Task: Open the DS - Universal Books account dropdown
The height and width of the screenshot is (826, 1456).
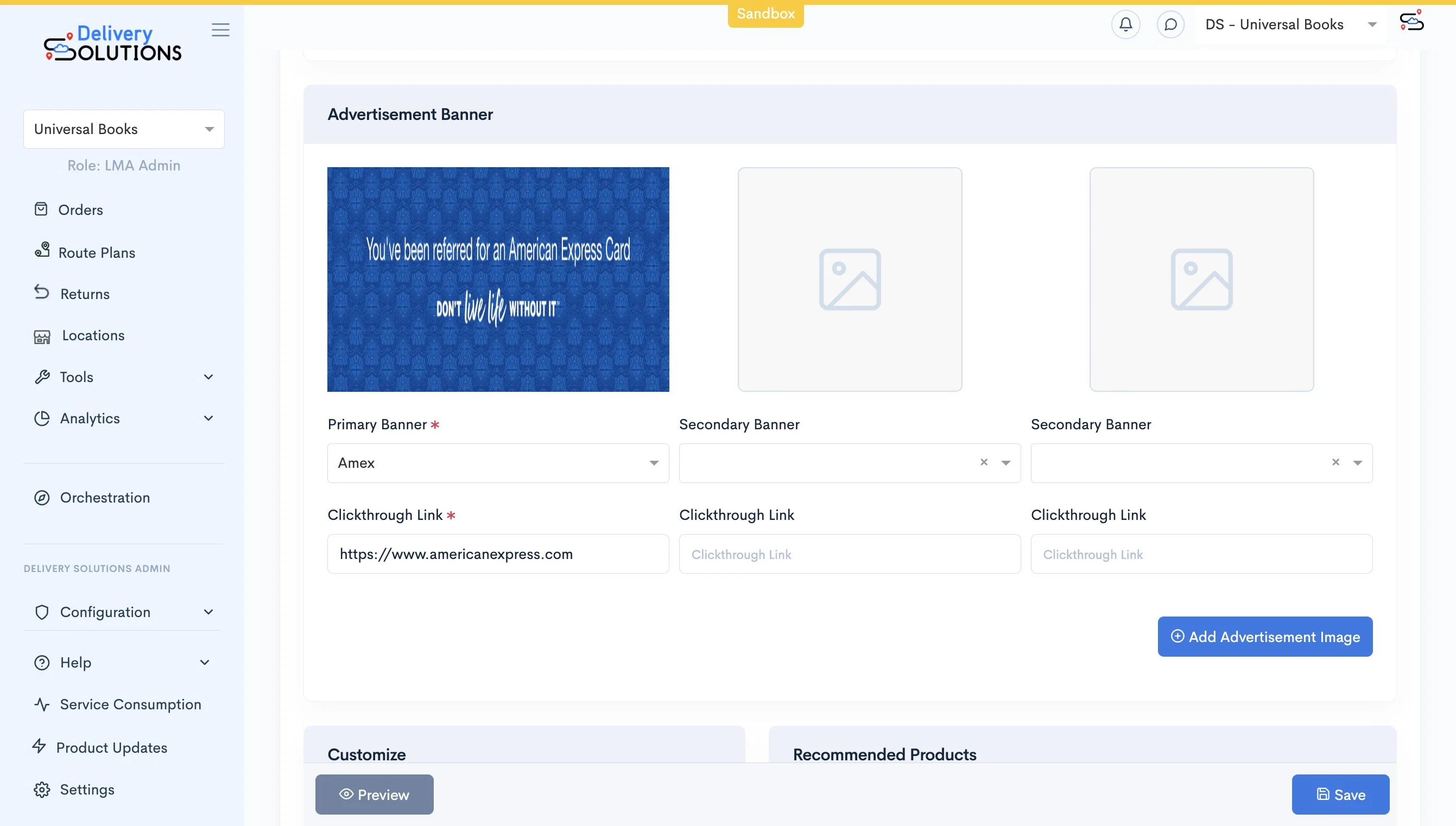Action: pos(1292,24)
